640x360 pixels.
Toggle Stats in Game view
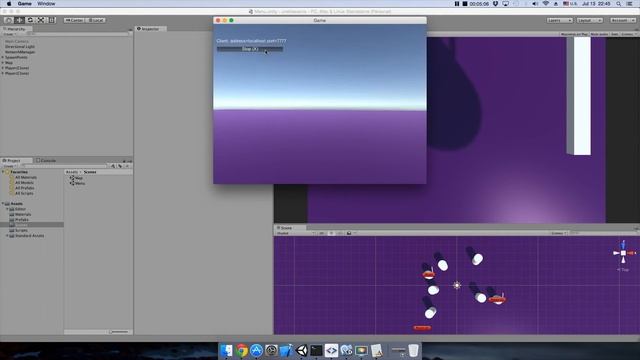coord(614,34)
